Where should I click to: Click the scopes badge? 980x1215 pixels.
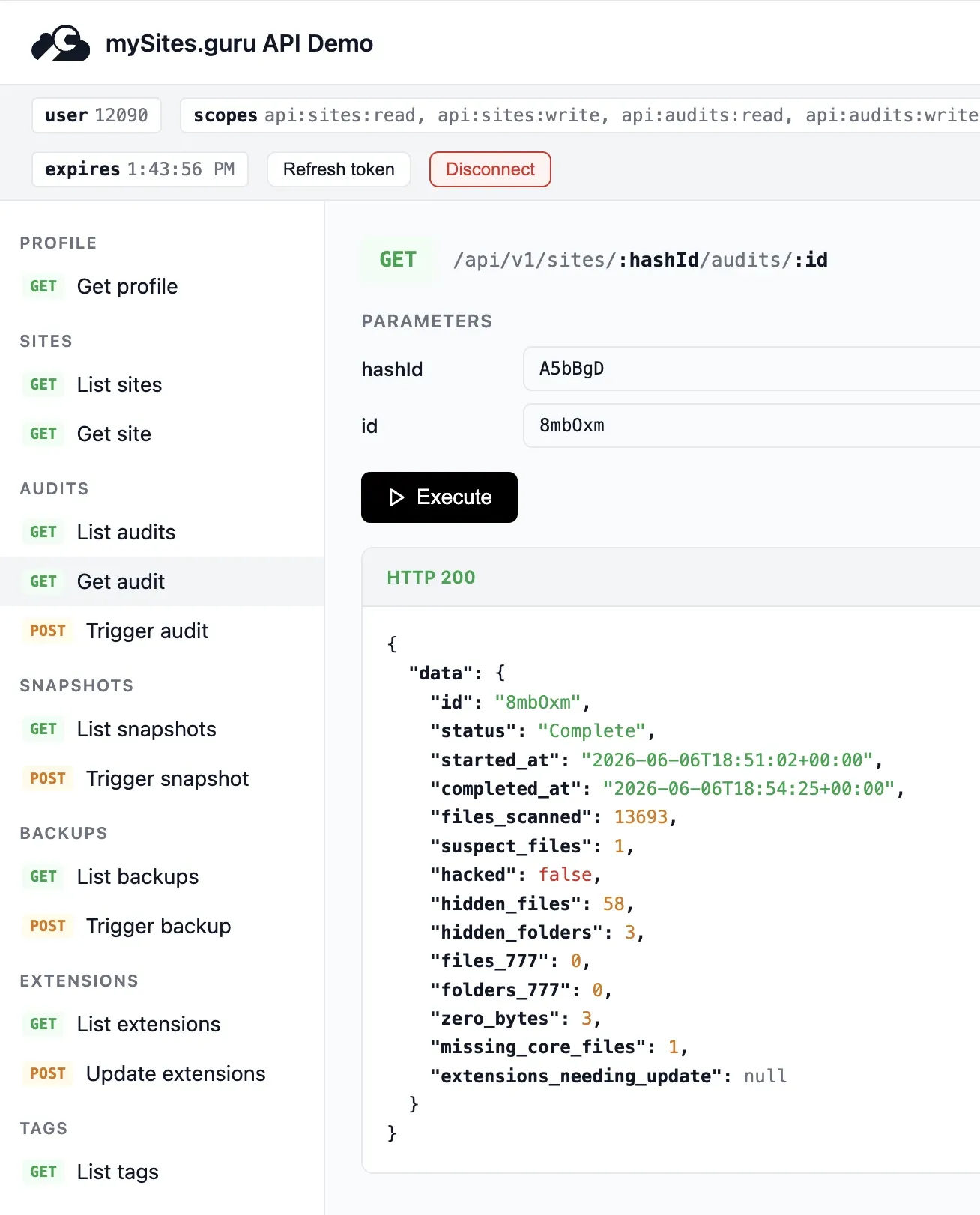point(580,115)
